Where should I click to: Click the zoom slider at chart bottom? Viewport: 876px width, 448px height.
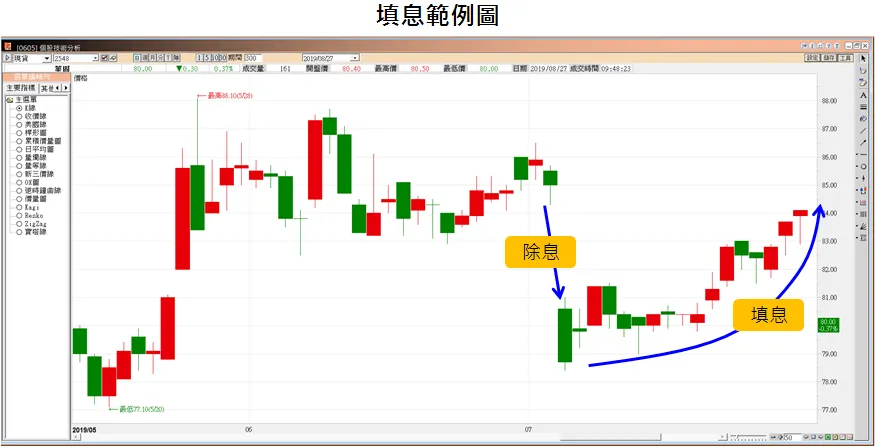pyautogui.click(x=750, y=438)
